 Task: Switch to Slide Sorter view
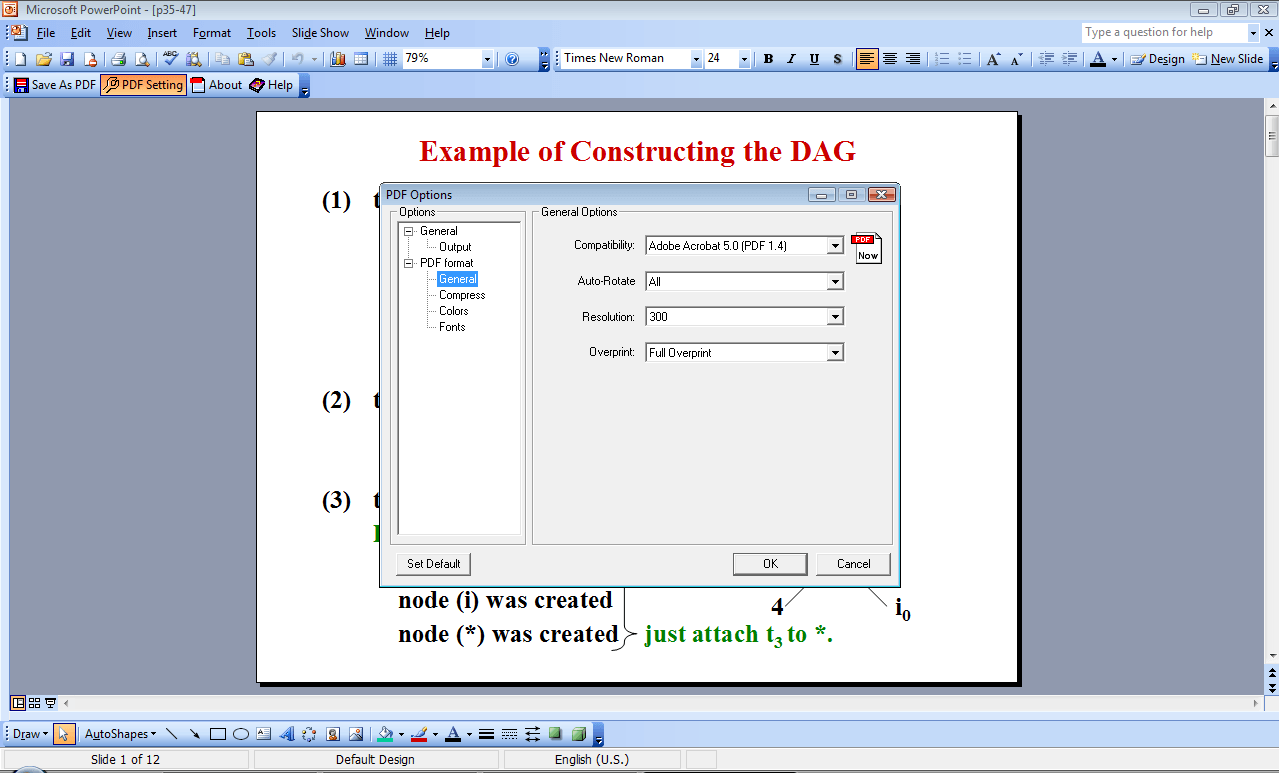(34, 703)
